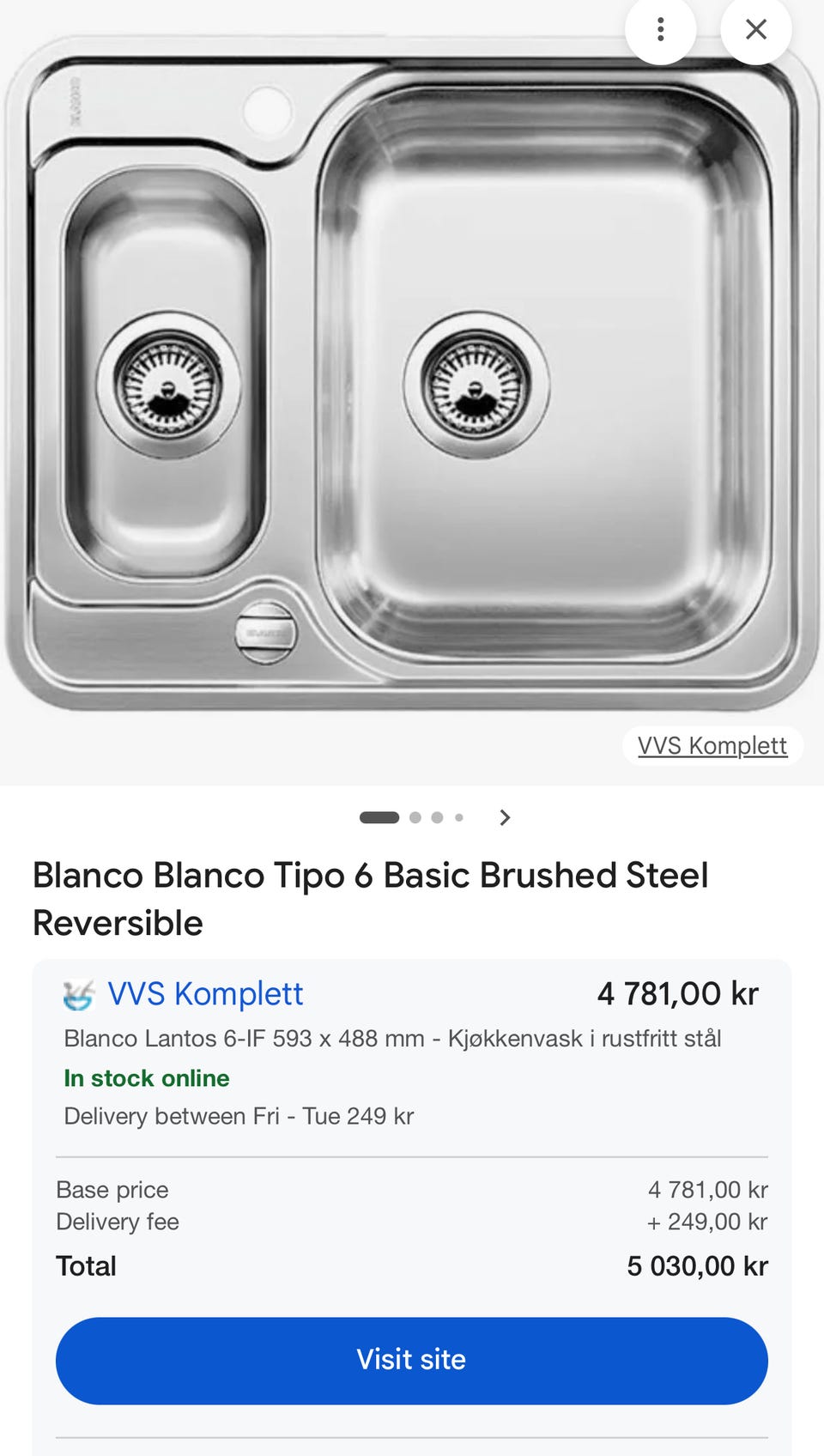
Task: Select the first carousel indicator pill
Action: coord(379,817)
